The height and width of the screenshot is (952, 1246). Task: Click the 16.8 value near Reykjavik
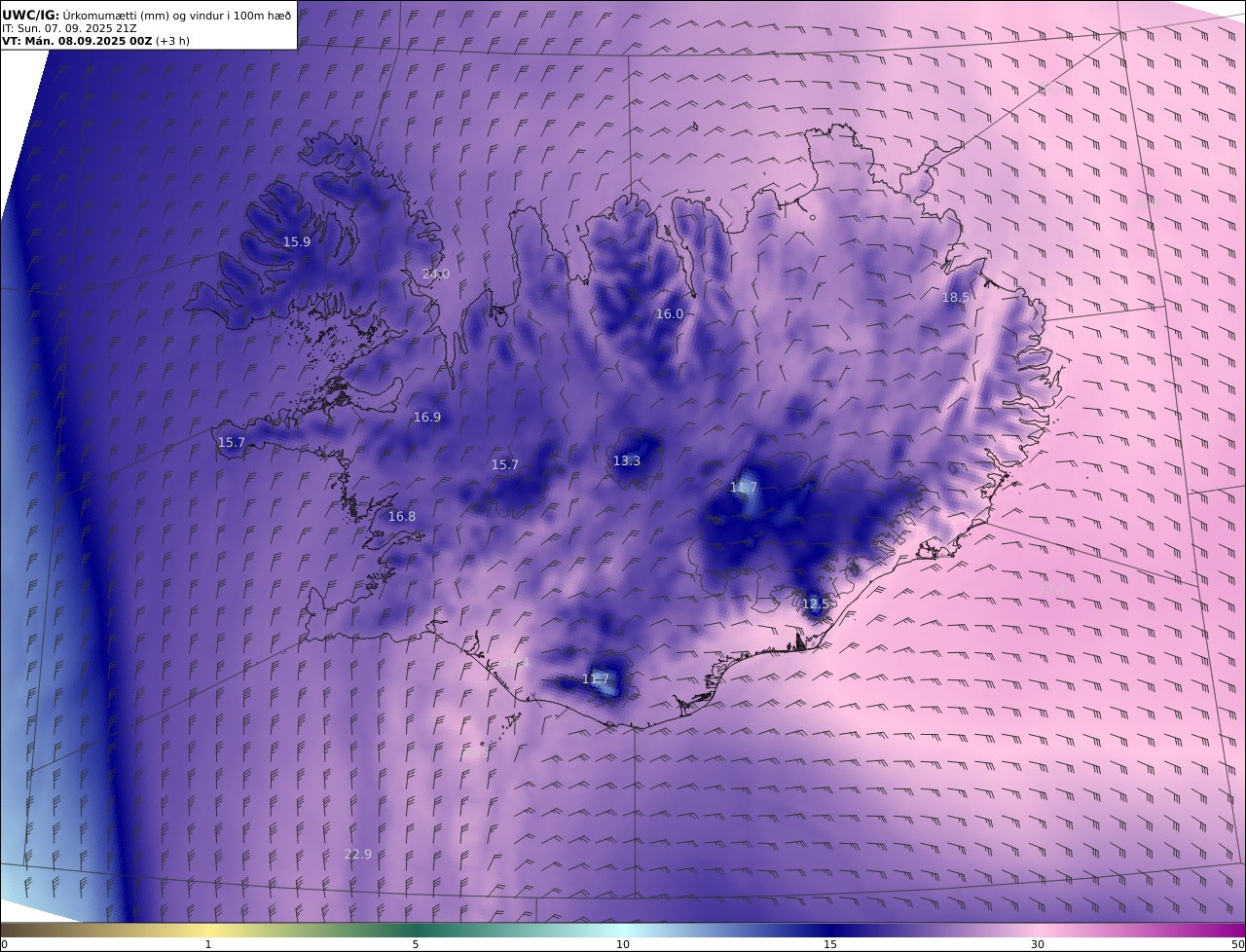point(402,516)
